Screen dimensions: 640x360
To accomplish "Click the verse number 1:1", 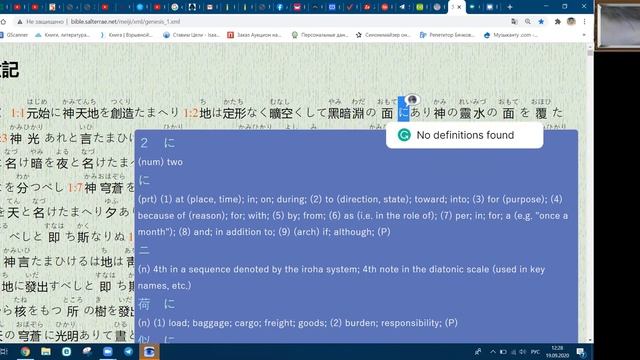I will (18, 113).
